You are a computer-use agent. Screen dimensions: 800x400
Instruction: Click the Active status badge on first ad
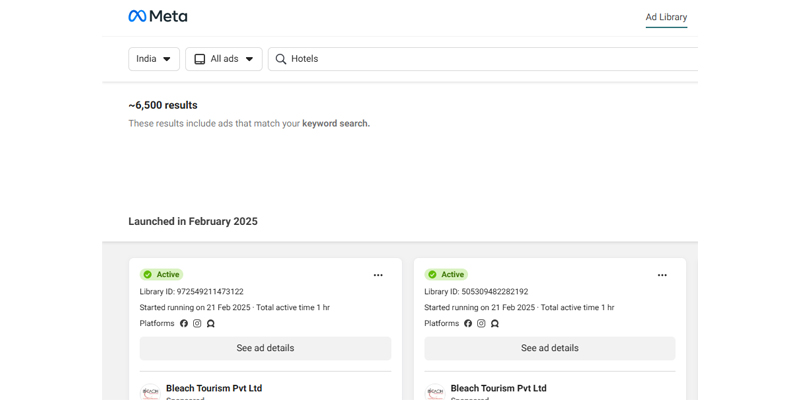[x=162, y=275]
